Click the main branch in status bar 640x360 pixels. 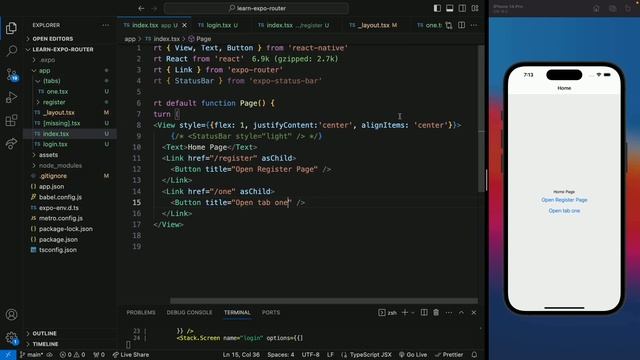[x=31, y=355]
